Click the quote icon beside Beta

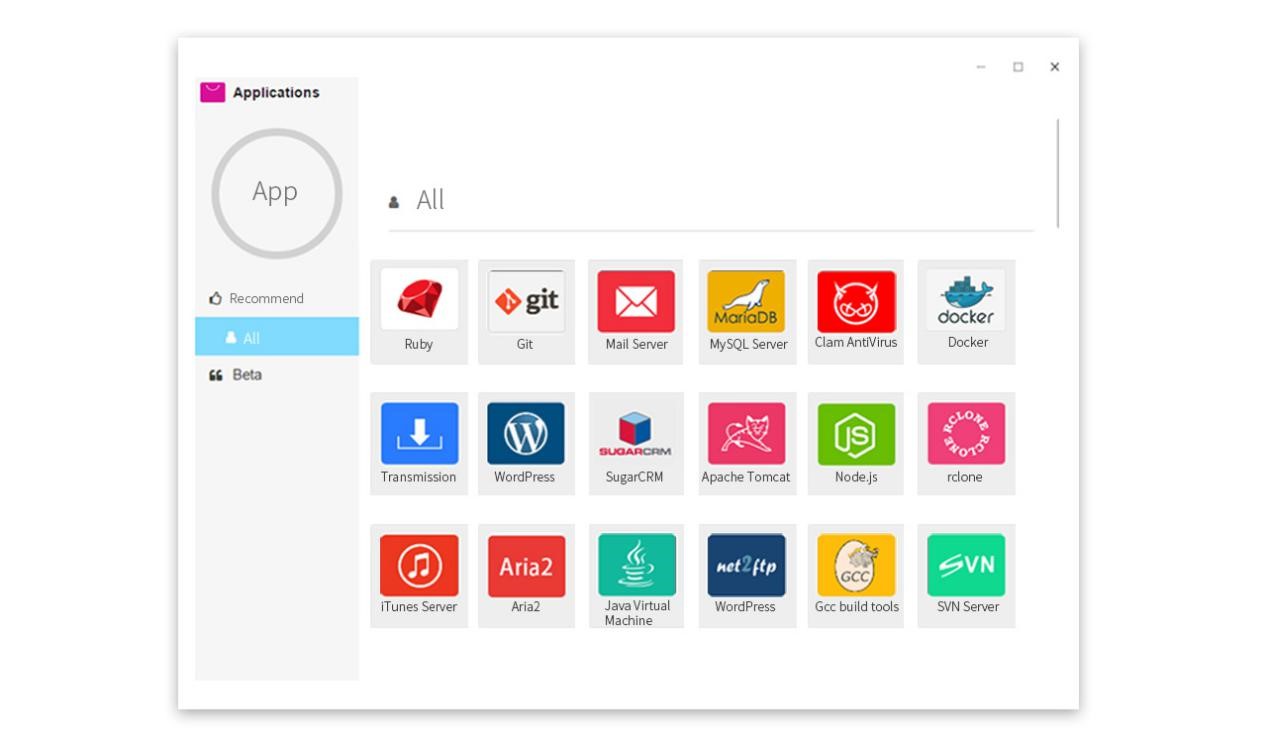pyautogui.click(x=215, y=375)
